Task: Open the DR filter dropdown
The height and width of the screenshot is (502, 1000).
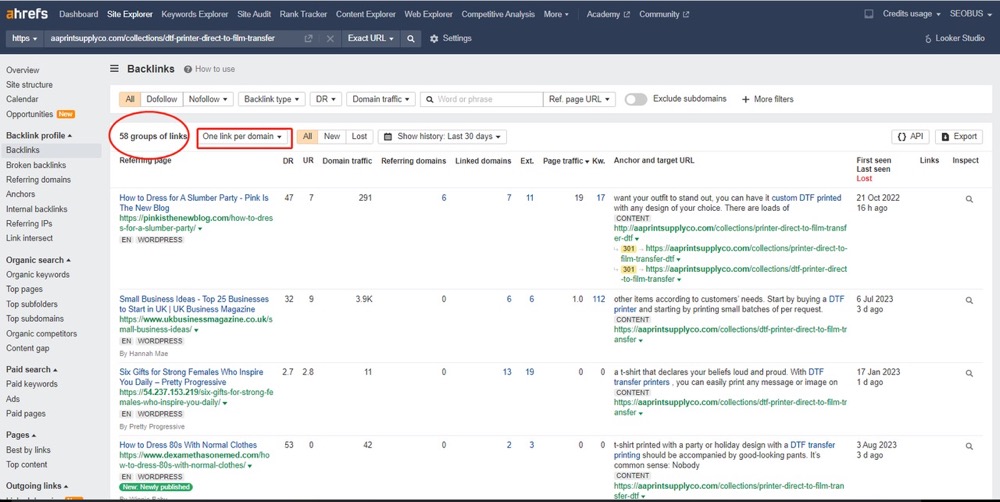Action: (326, 99)
